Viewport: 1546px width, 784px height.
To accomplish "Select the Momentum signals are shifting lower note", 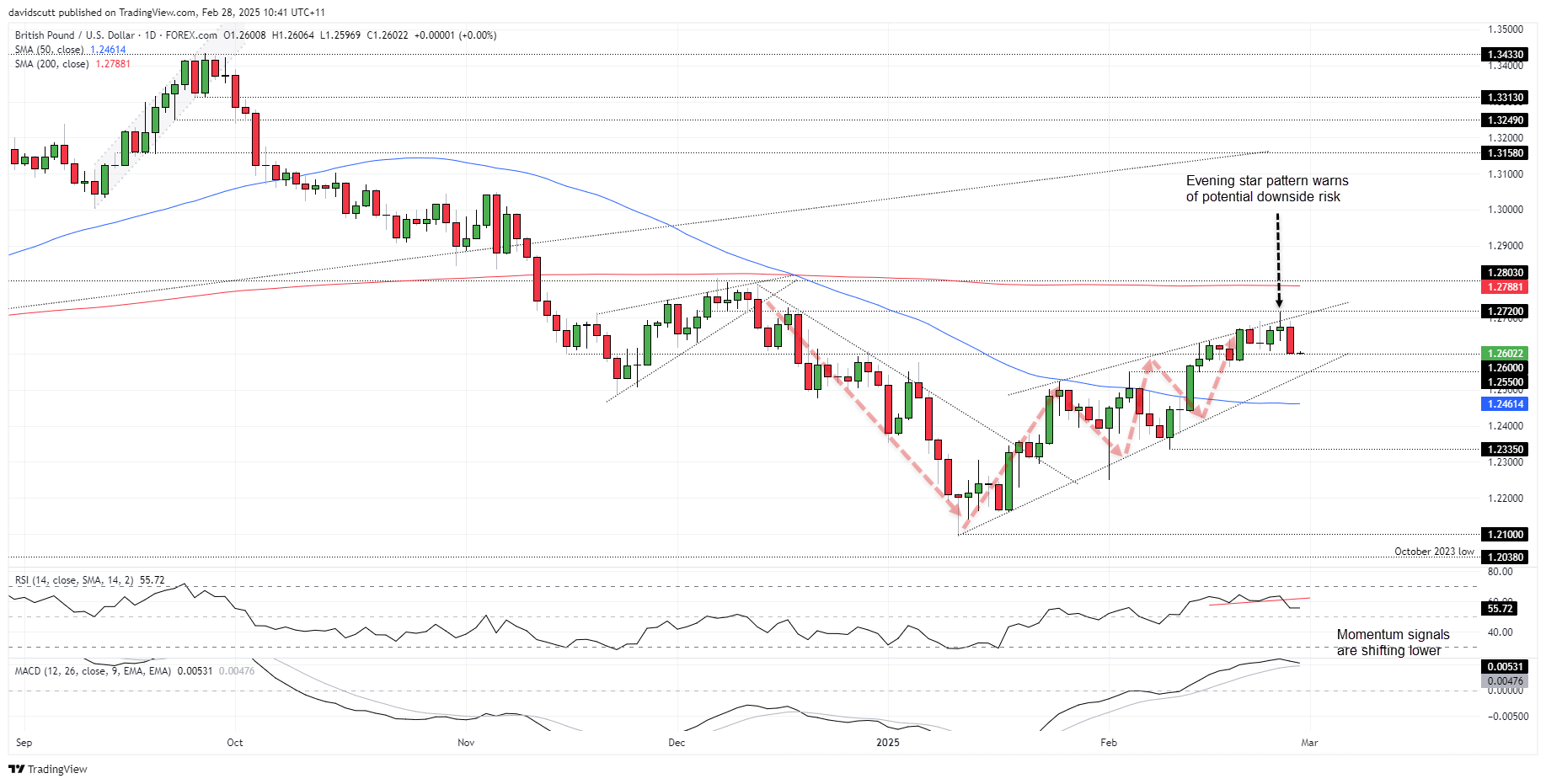I will [1393, 643].
